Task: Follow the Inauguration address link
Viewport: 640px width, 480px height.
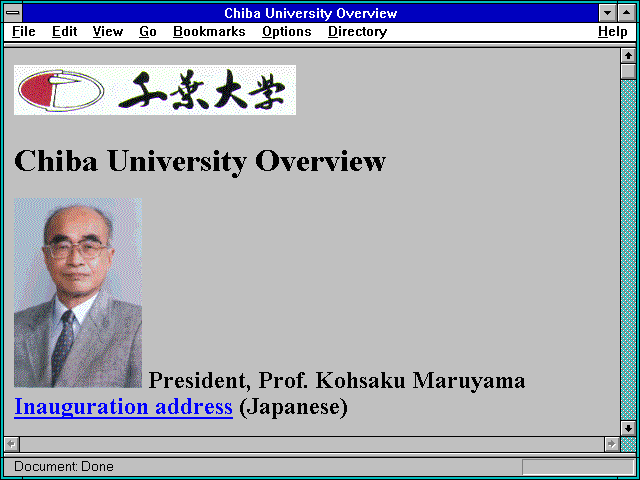Action: click(123, 407)
